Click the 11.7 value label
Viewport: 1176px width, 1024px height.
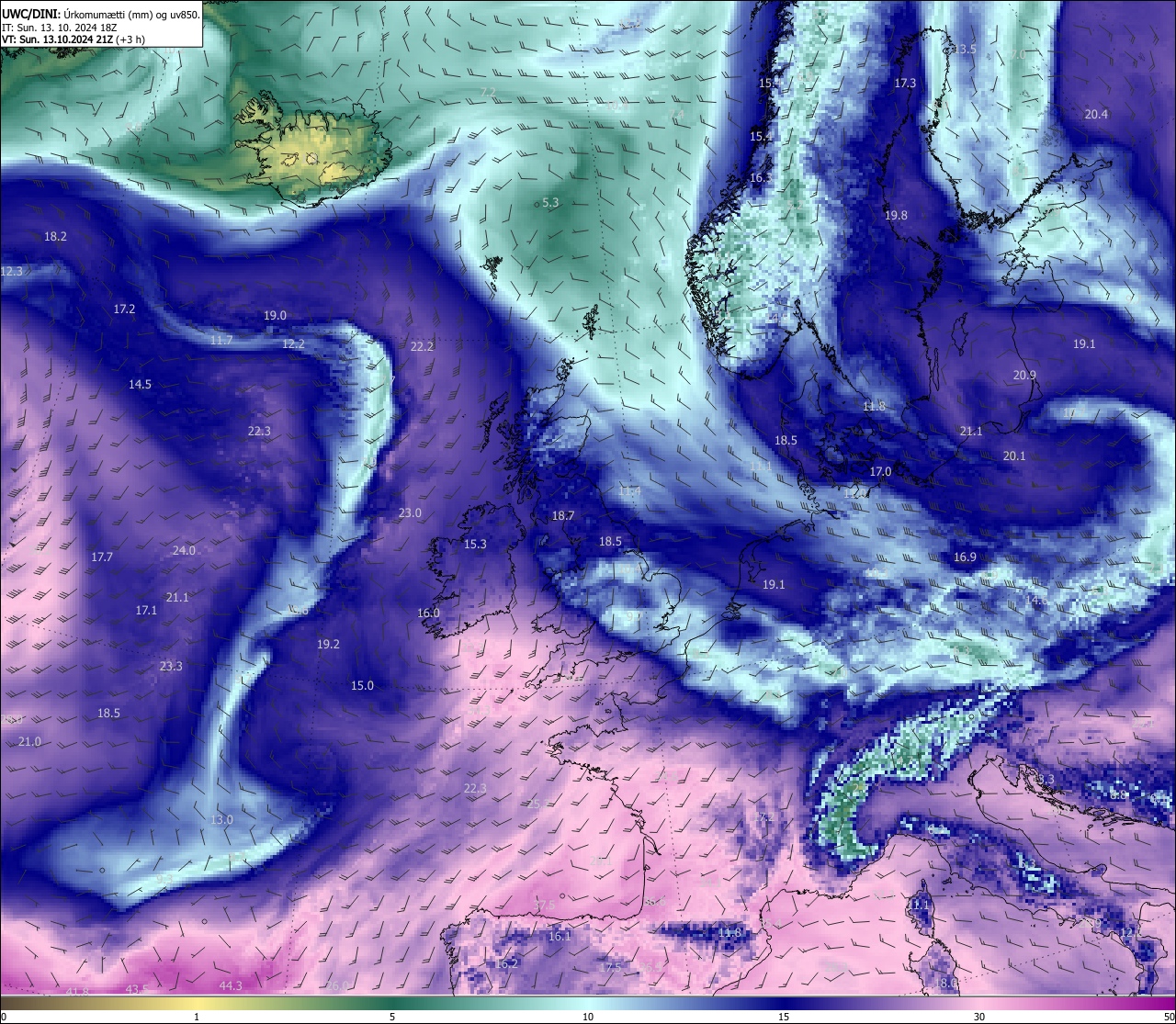coord(220,341)
